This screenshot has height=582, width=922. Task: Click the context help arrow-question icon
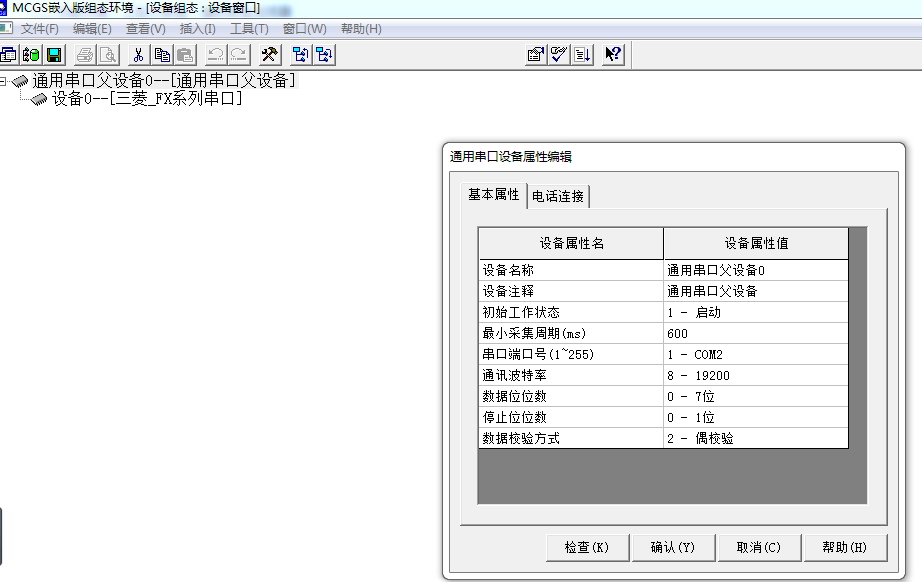tap(613, 54)
